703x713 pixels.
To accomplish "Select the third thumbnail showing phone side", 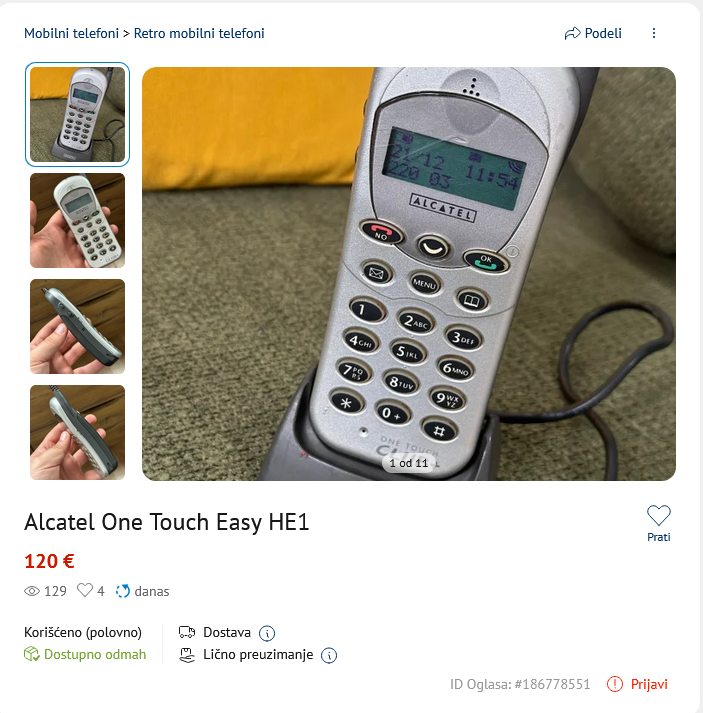I will (77, 326).
